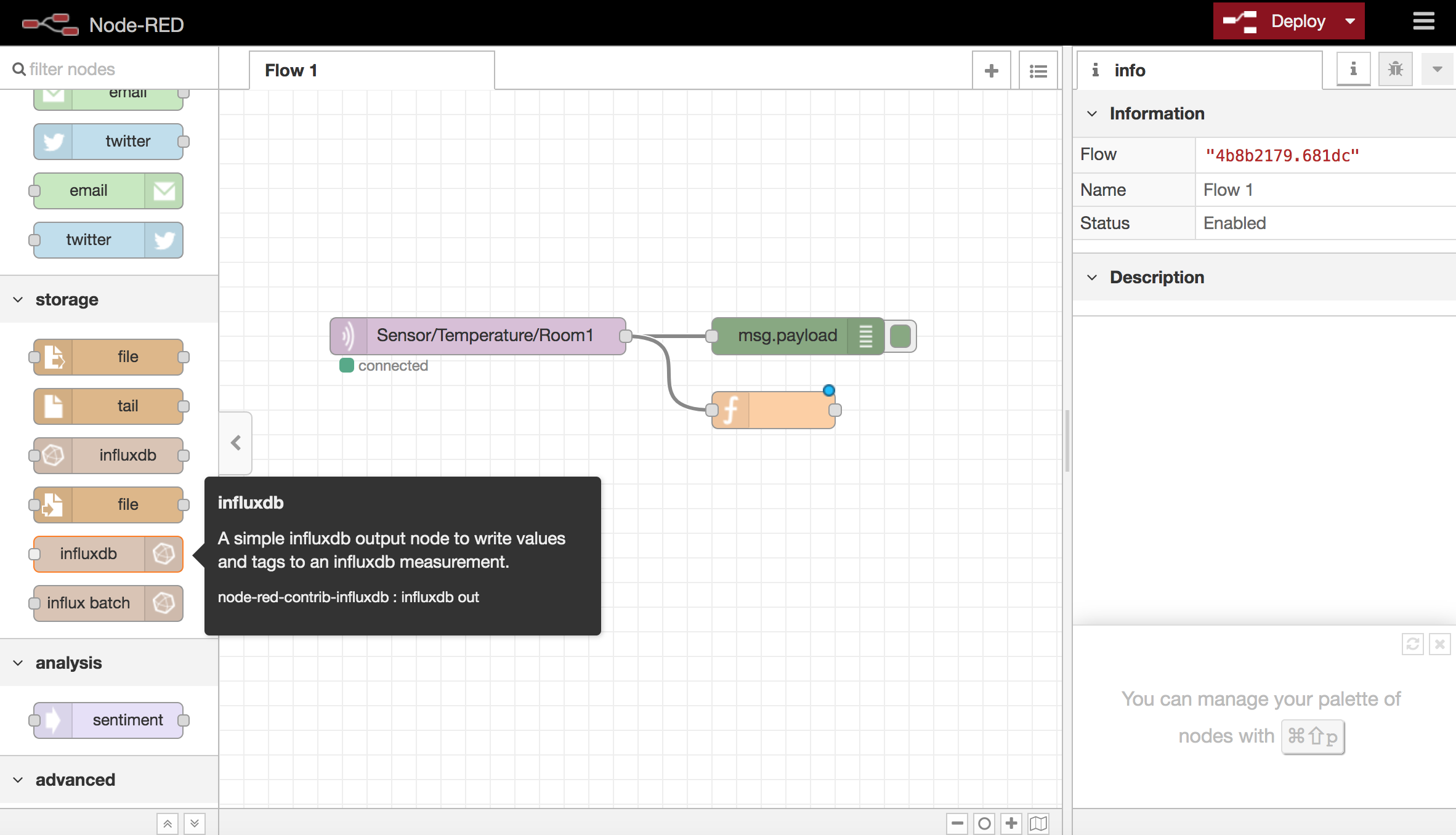1456x835 pixels.
Task: Toggle the msg.payload debug node button
Action: tap(900, 336)
